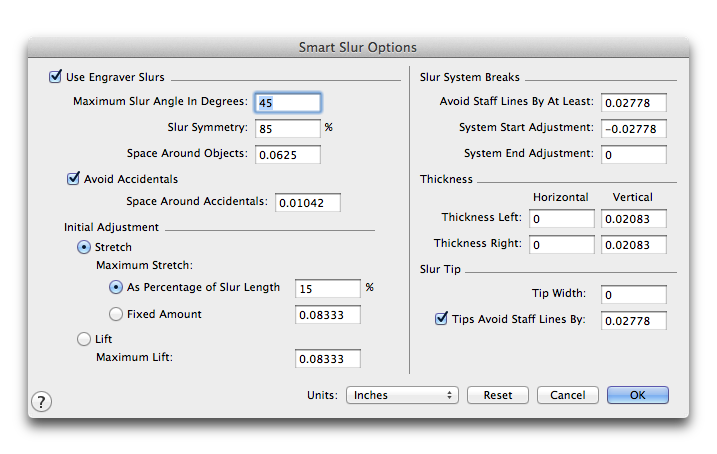Open the Units dropdown showing Inches
The width and height of the screenshot is (717, 454).
[x=402, y=395]
